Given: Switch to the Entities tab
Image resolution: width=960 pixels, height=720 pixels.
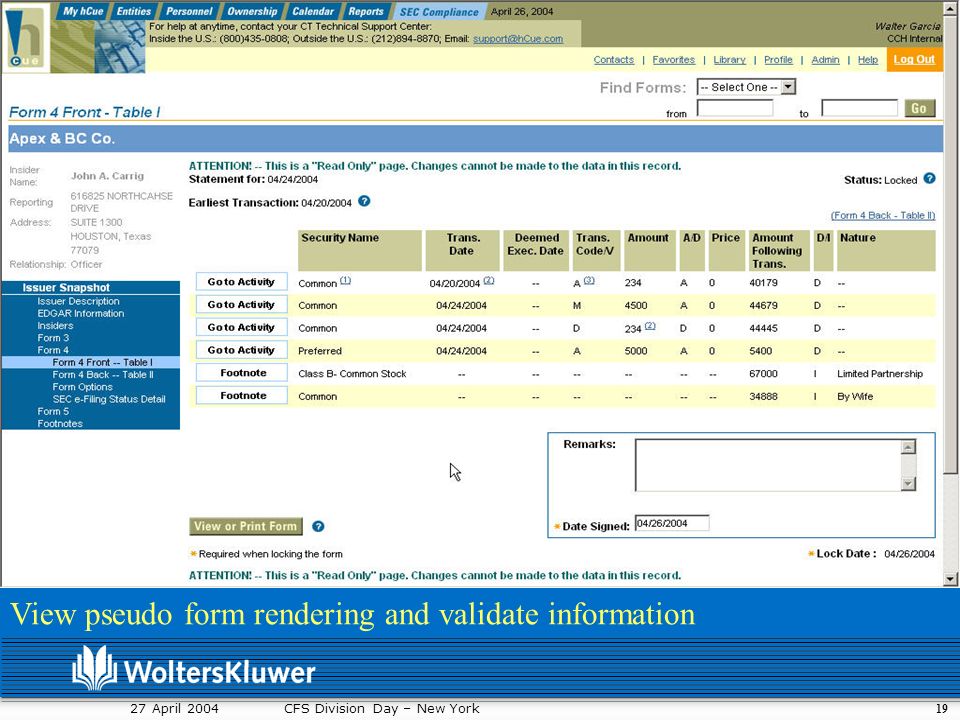Looking at the screenshot, I should (133, 11).
